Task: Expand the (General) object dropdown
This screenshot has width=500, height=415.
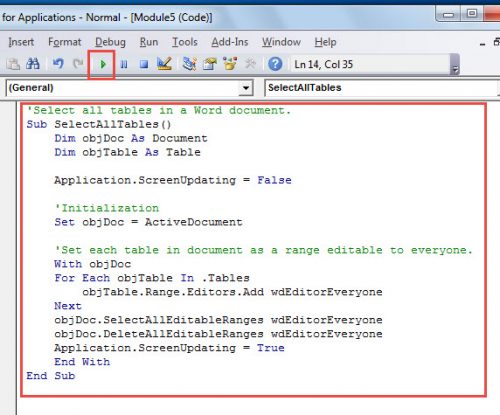Action: pos(246,88)
